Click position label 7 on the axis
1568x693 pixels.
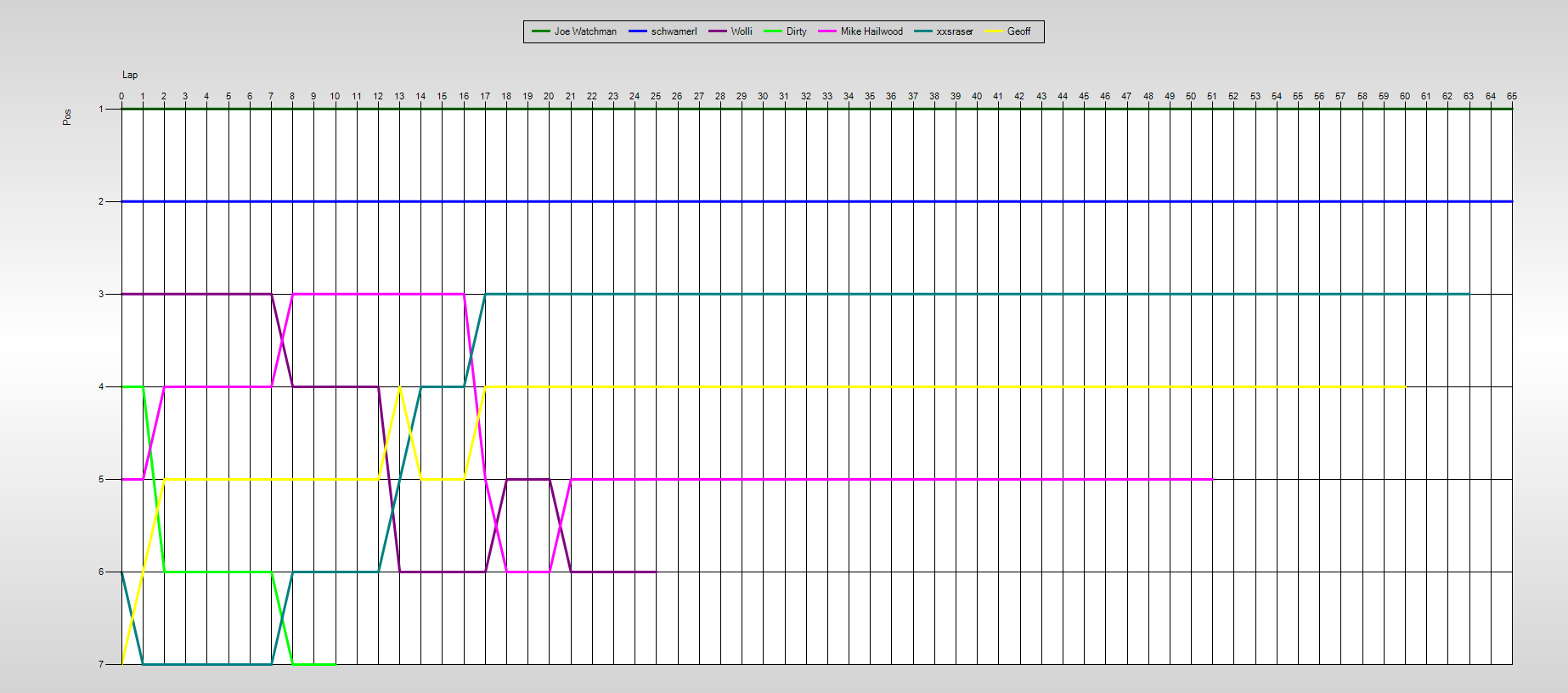click(101, 664)
